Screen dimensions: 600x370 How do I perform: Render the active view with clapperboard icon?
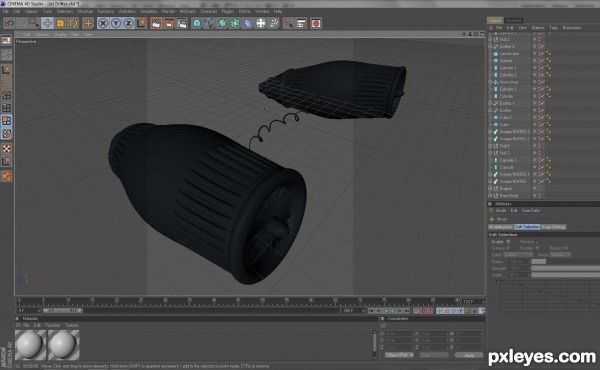156,23
